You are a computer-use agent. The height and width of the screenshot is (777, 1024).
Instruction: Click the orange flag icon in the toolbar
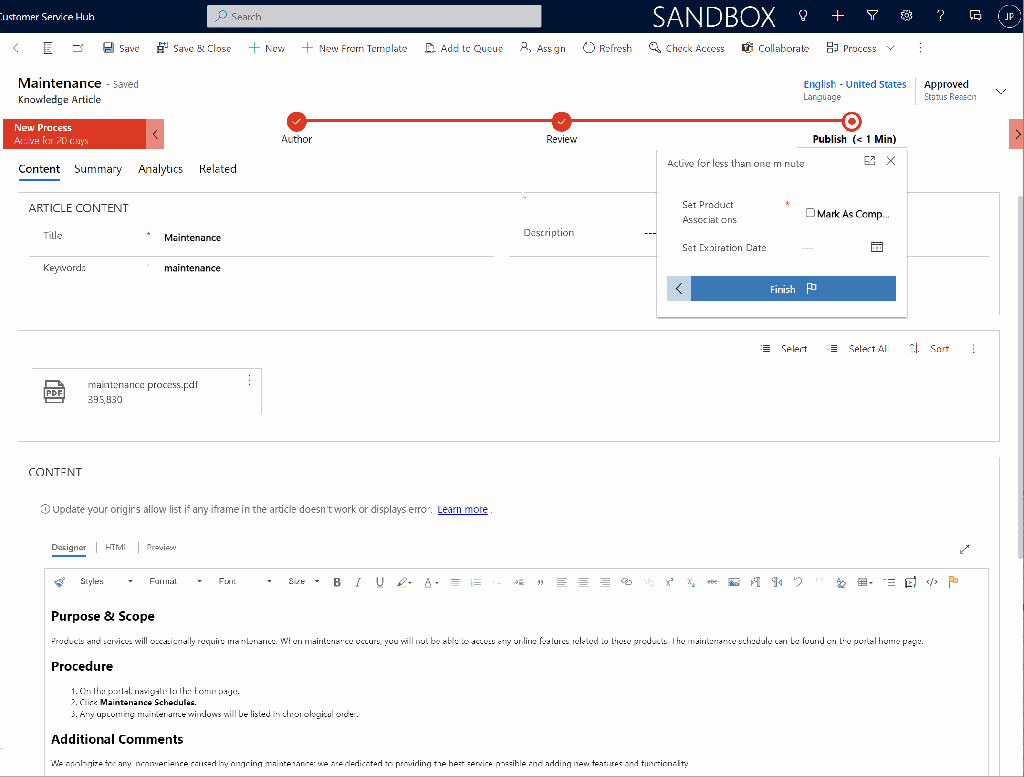click(953, 582)
